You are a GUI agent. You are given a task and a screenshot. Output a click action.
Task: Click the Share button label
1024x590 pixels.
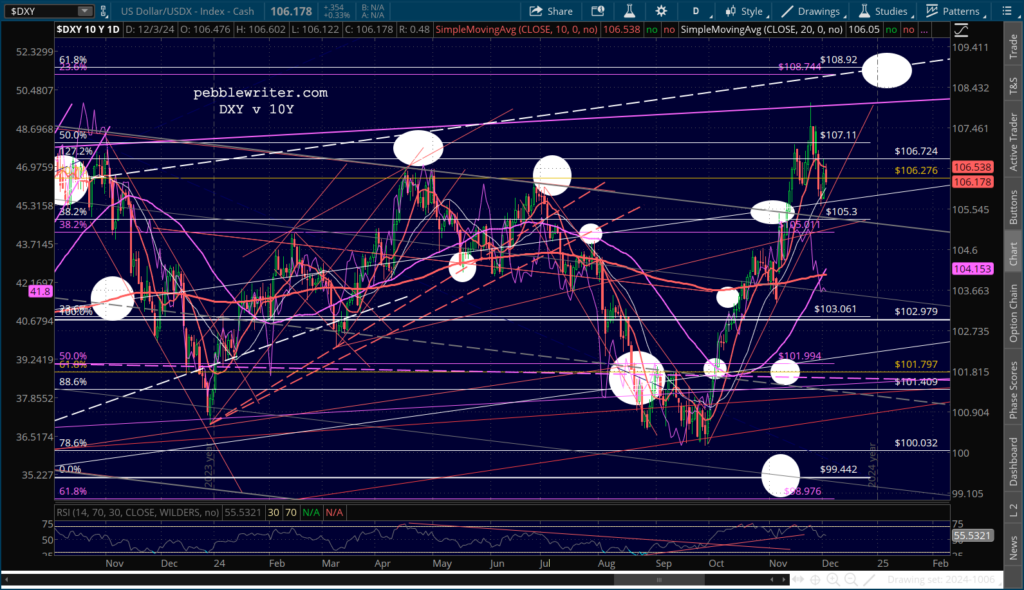[560, 11]
